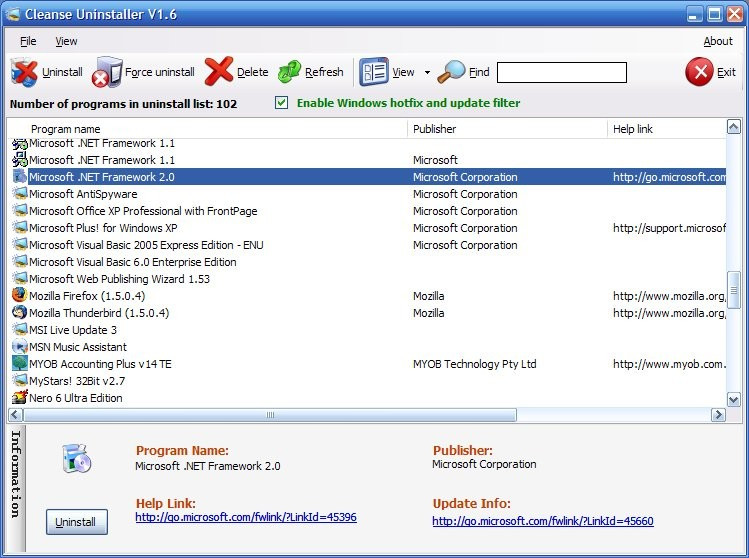Click the green Refresh icon
Image resolution: width=749 pixels, height=558 pixels.
click(x=289, y=72)
